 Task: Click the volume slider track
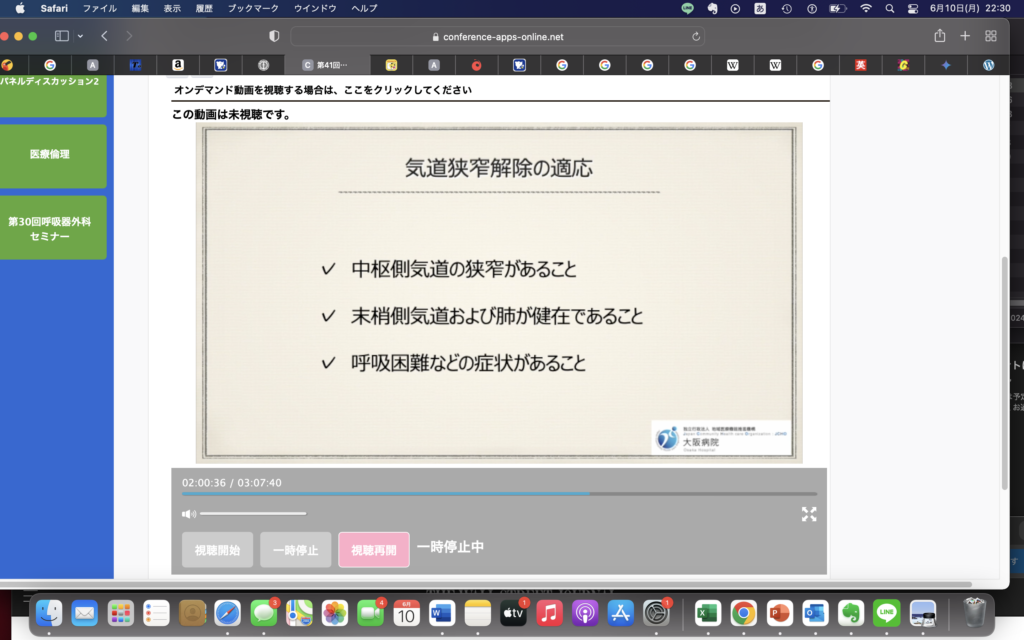(x=253, y=514)
